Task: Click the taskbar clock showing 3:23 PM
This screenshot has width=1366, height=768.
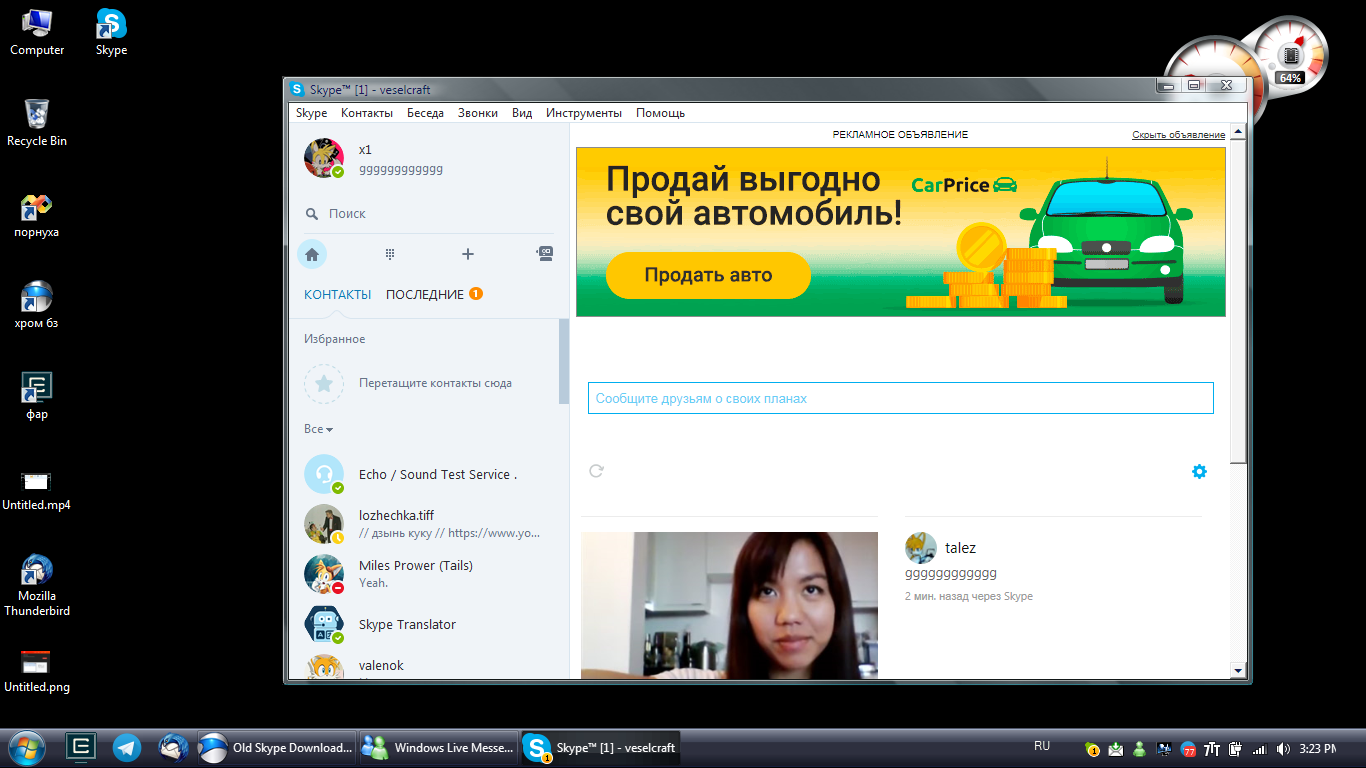Action: click(1318, 749)
